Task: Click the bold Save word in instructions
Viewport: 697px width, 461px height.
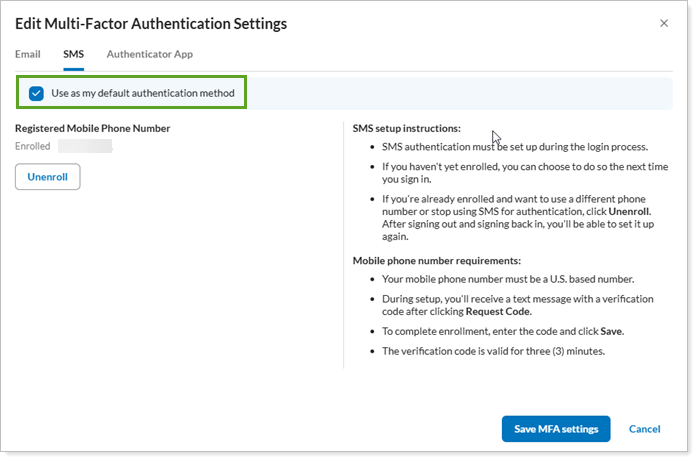Action: (610, 331)
